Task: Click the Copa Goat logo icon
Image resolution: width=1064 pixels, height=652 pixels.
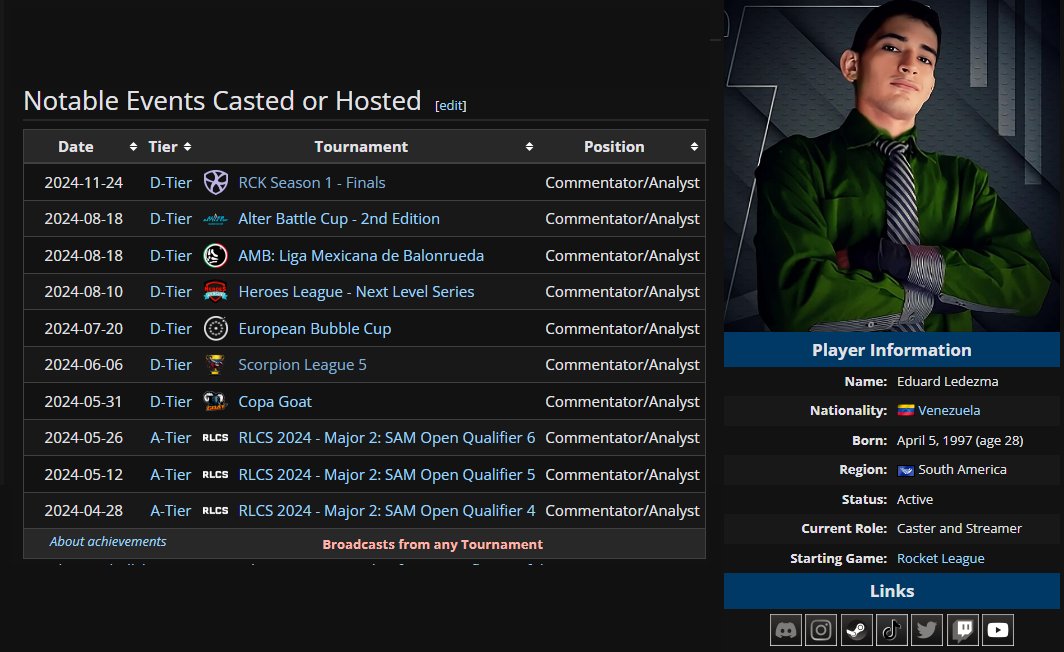Action: (216, 402)
